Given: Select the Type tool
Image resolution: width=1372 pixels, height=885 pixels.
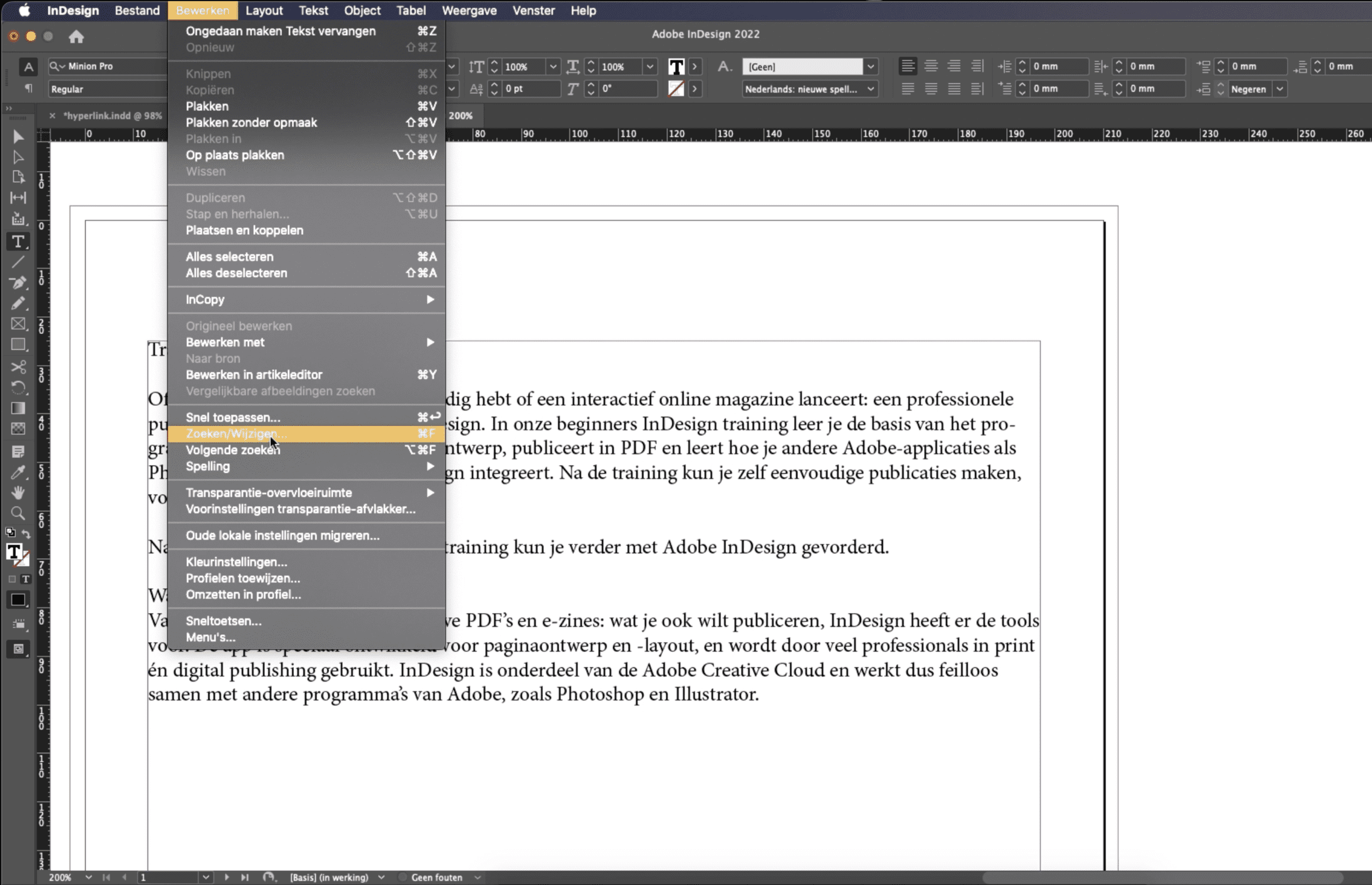Looking at the screenshot, I should click(x=18, y=241).
